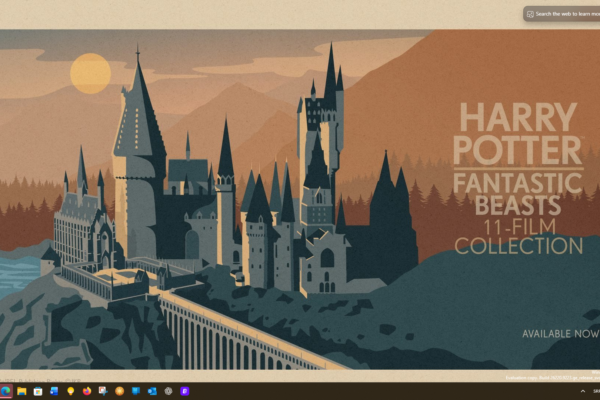
Task: Open the orange round app icon
Action: [119, 391]
